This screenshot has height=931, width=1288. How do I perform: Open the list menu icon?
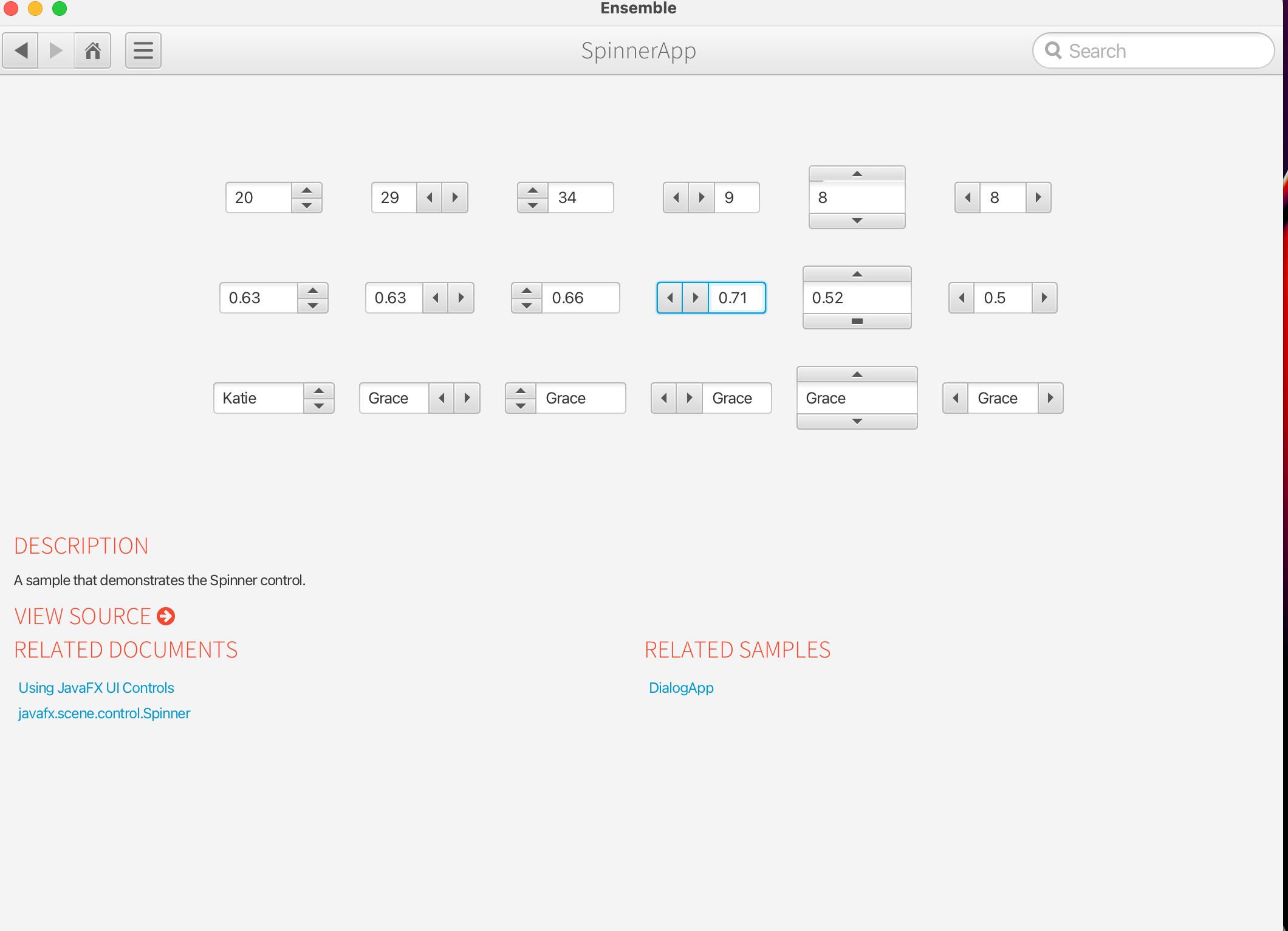tap(143, 50)
